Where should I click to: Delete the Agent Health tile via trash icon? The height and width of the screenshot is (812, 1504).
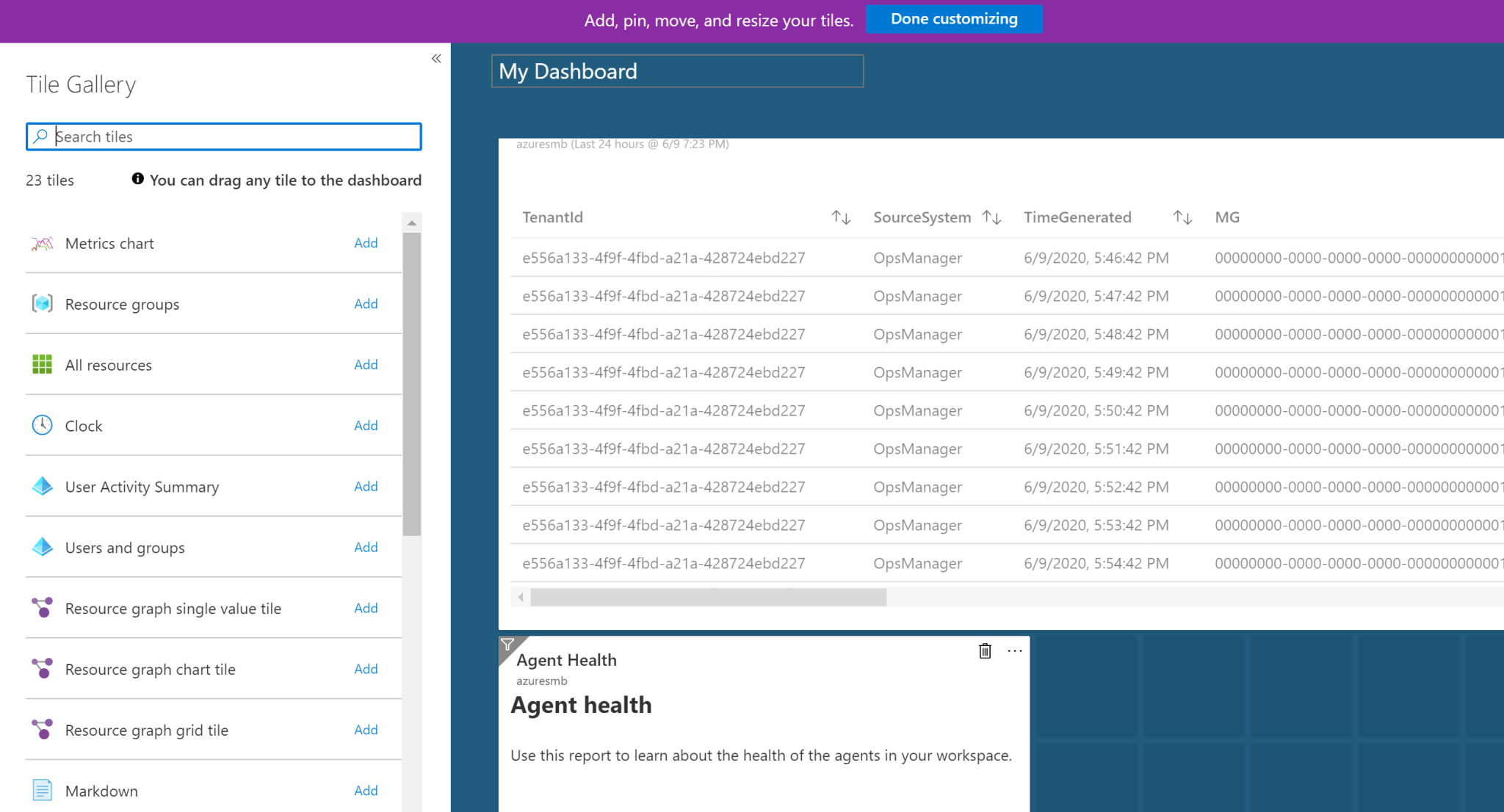click(x=985, y=650)
